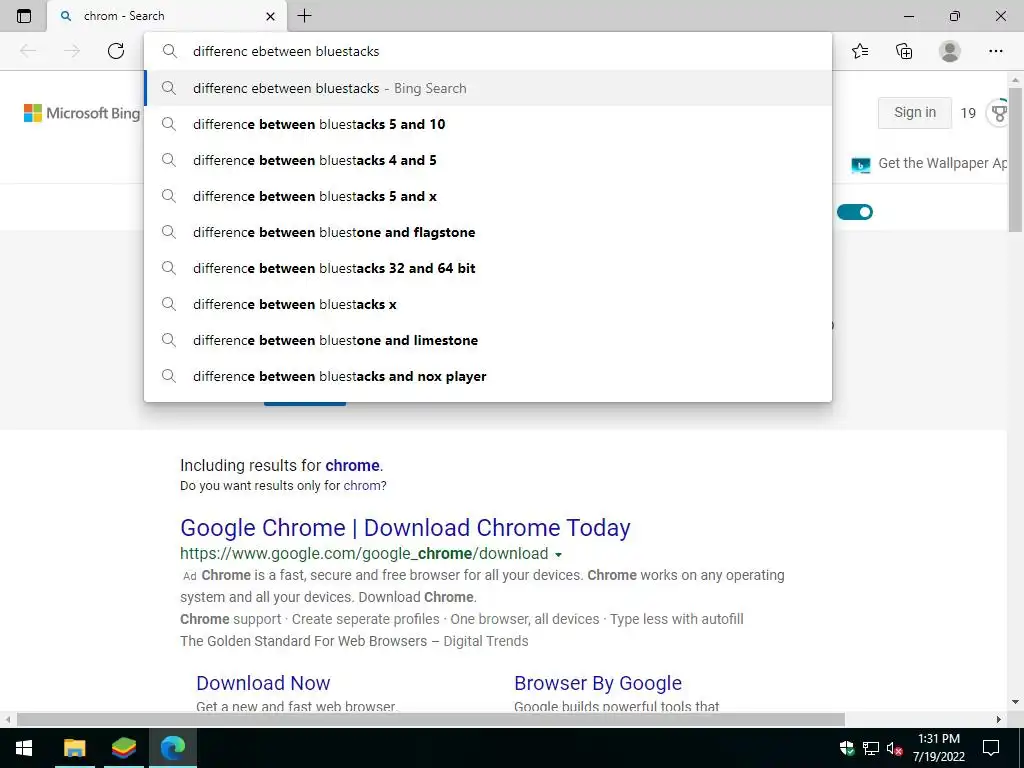Choose suggestion 'bluestacks 5 and 10'
Image resolution: width=1024 pixels, height=768 pixels.
[488, 124]
